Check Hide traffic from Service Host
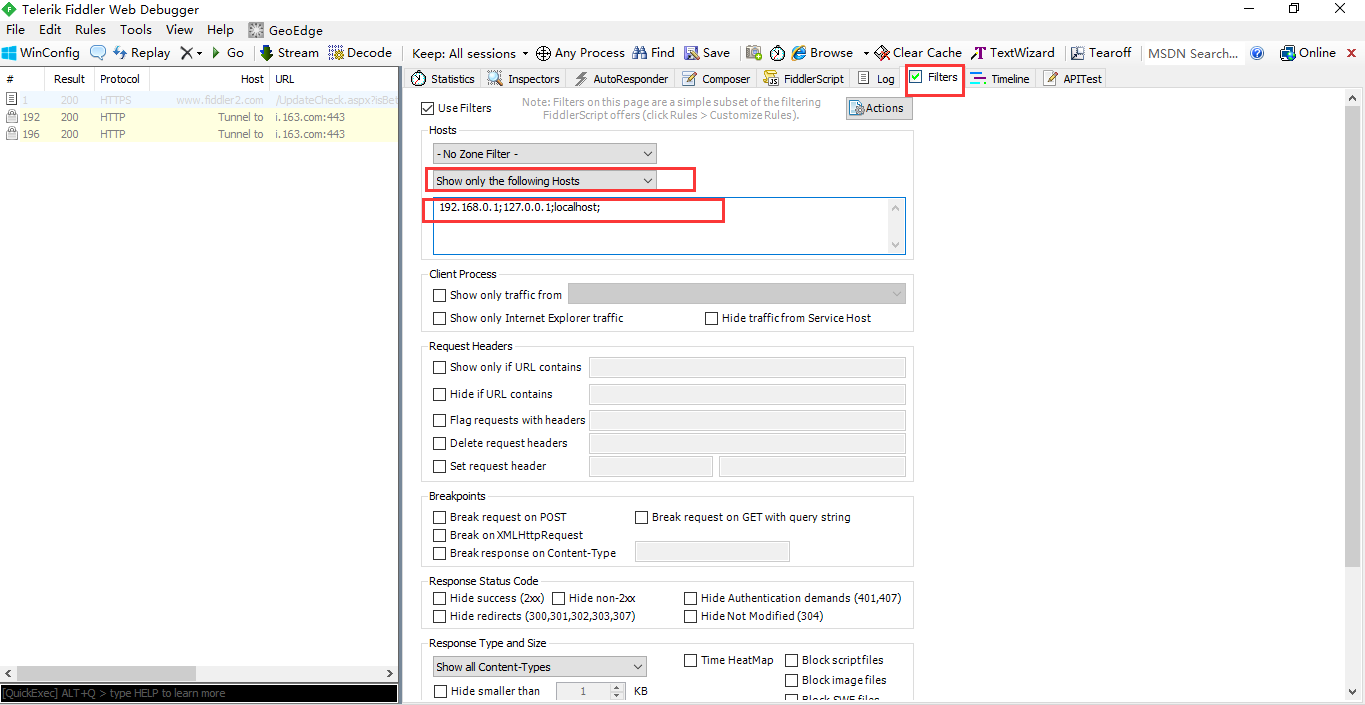The height and width of the screenshot is (705, 1365). 712,318
